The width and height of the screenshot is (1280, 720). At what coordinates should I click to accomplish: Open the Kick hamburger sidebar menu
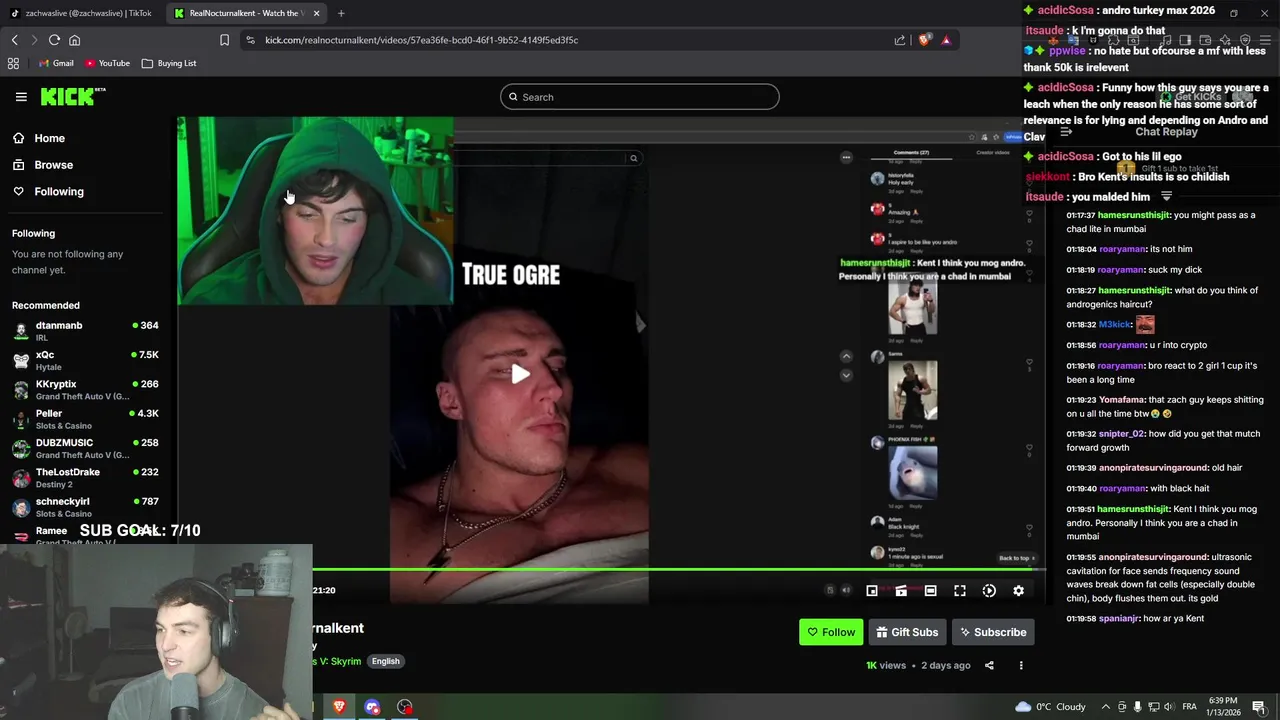click(21, 97)
